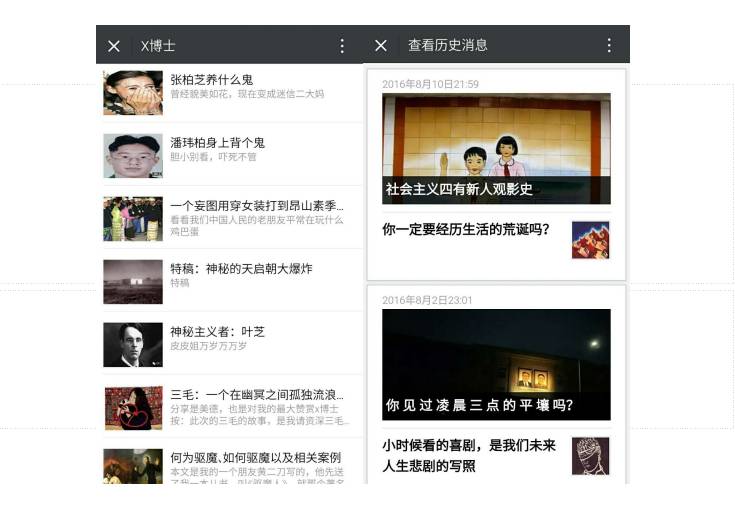The width and height of the screenshot is (735, 522).
Task: Tap thumbnail next to 特稿 article
Action: click(x=133, y=281)
